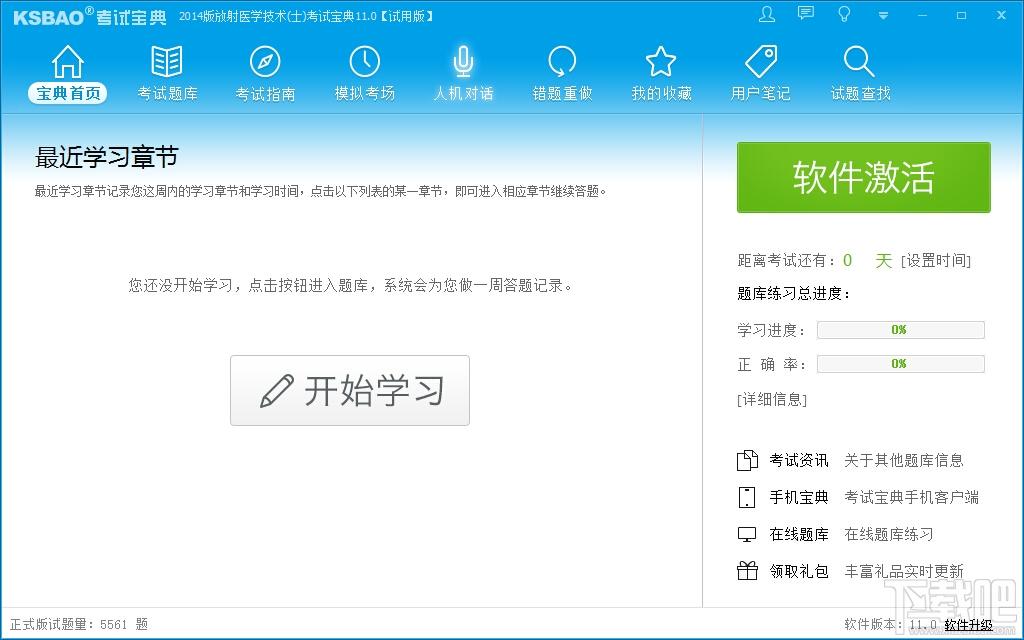This screenshot has height=640, width=1024.
Task: Open 试题查找 magnifier icon
Action: (859, 62)
